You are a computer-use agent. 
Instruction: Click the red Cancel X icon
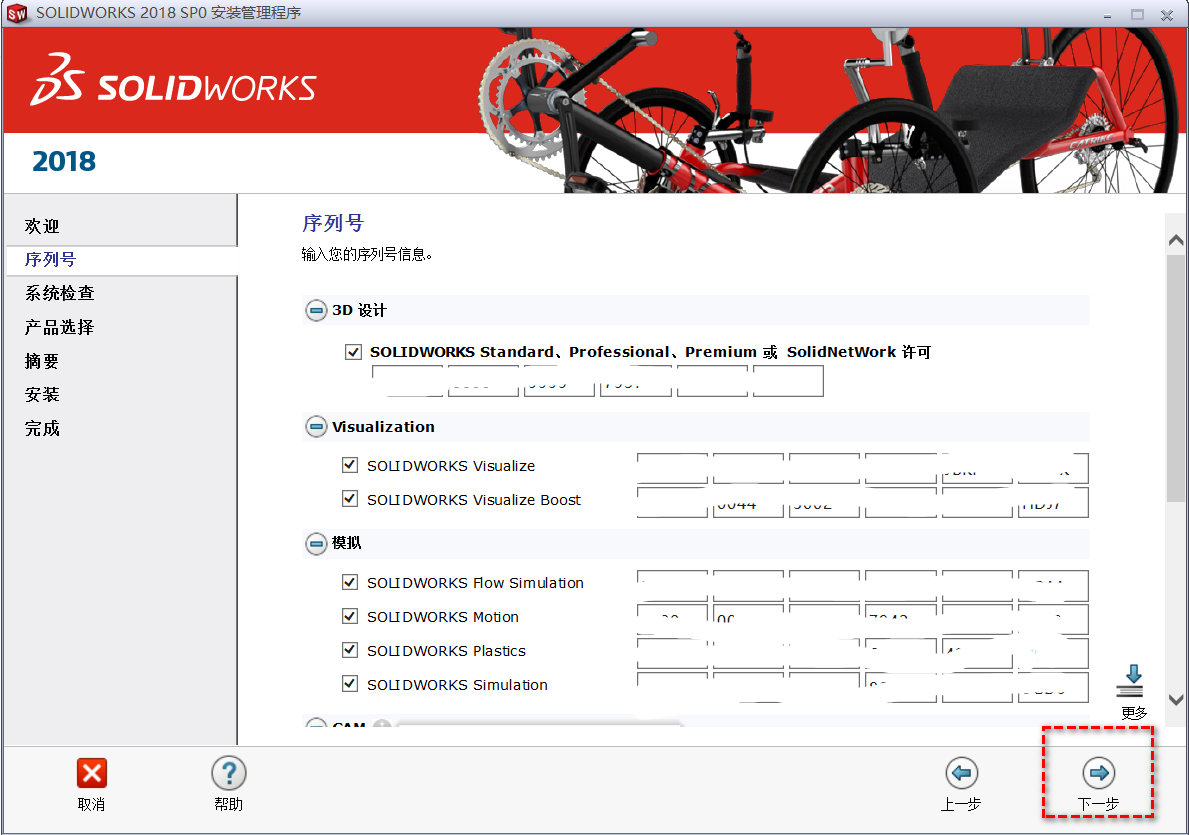tap(92, 774)
